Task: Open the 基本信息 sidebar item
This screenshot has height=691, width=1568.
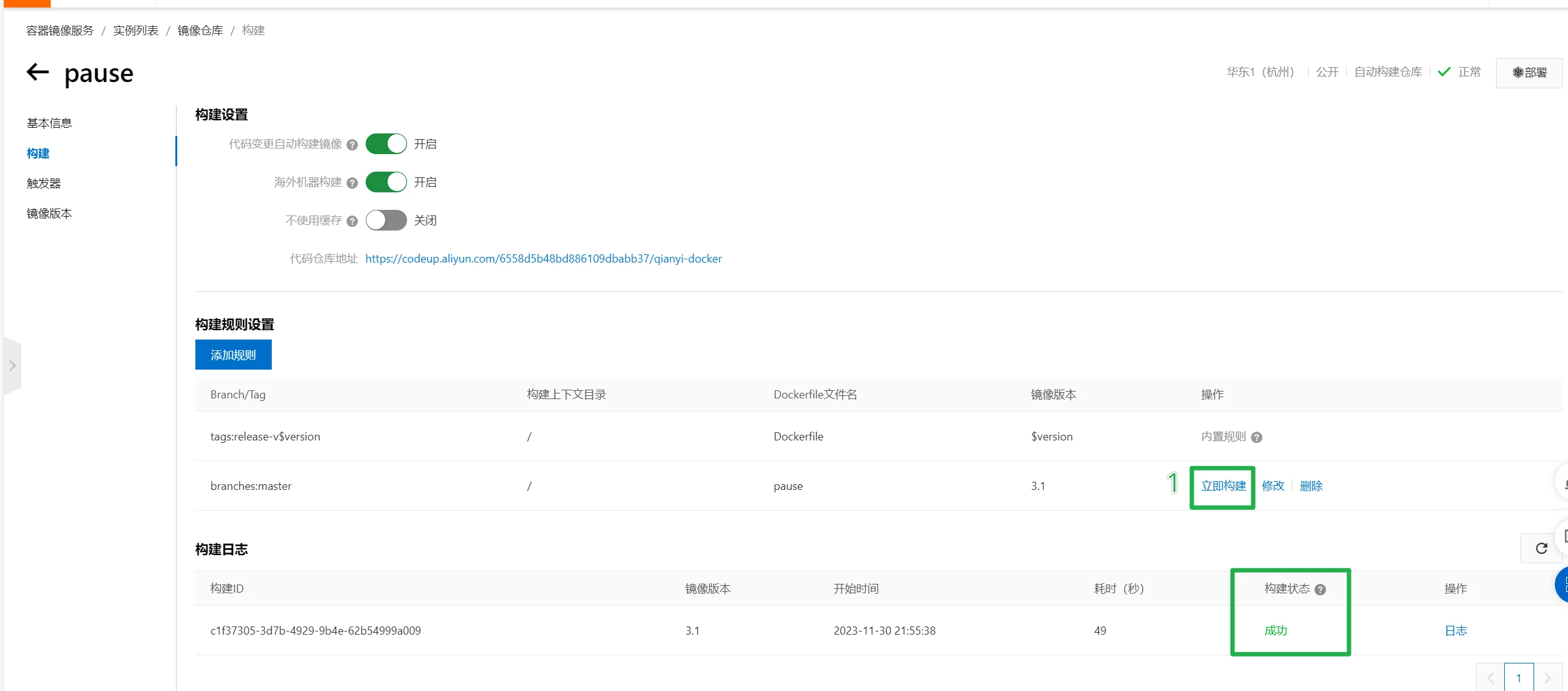Action: pos(49,123)
